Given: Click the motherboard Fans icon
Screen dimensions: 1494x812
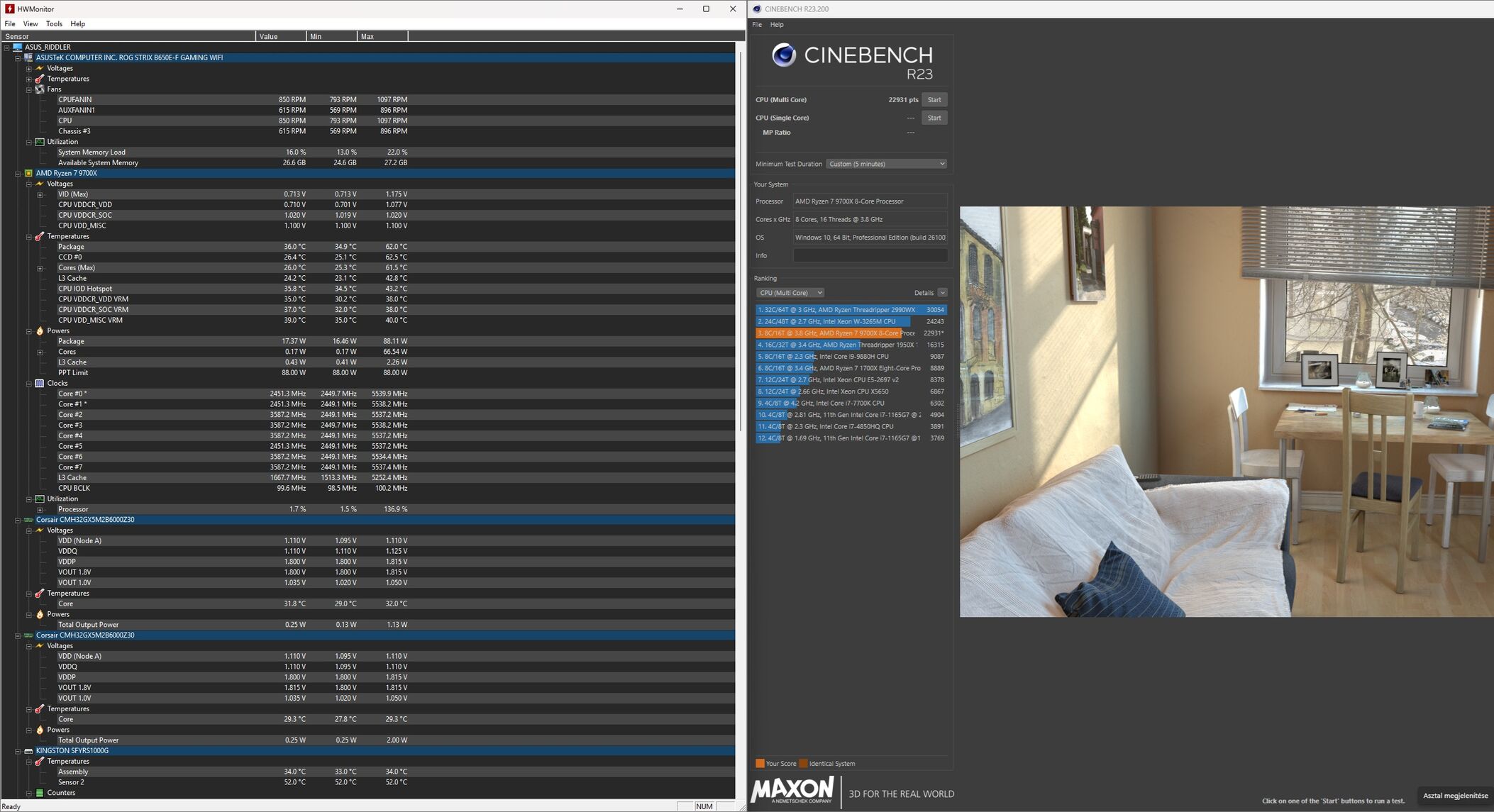Looking at the screenshot, I should click(x=40, y=89).
